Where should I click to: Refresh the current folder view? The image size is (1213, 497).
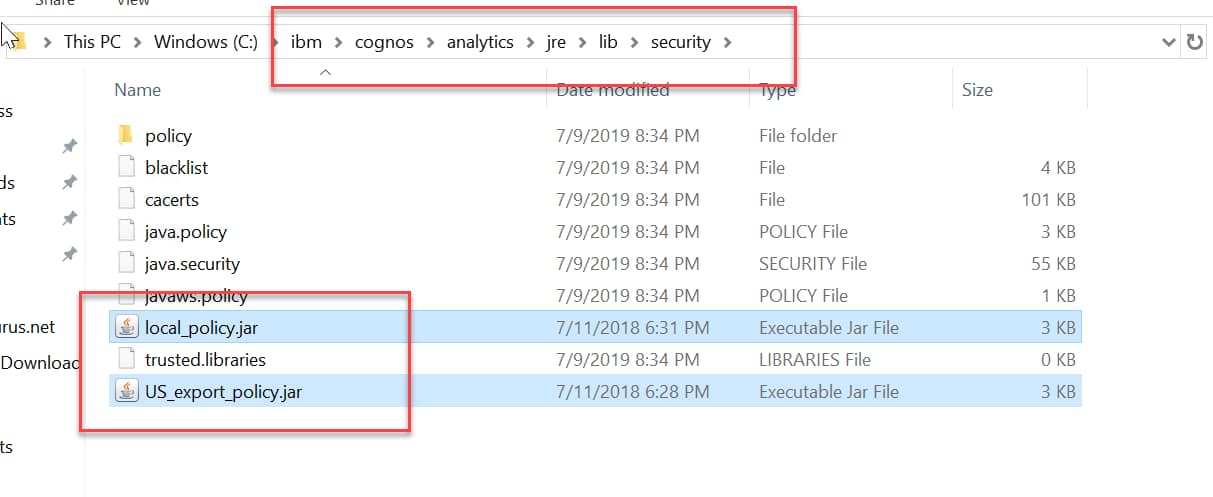(1194, 42)
